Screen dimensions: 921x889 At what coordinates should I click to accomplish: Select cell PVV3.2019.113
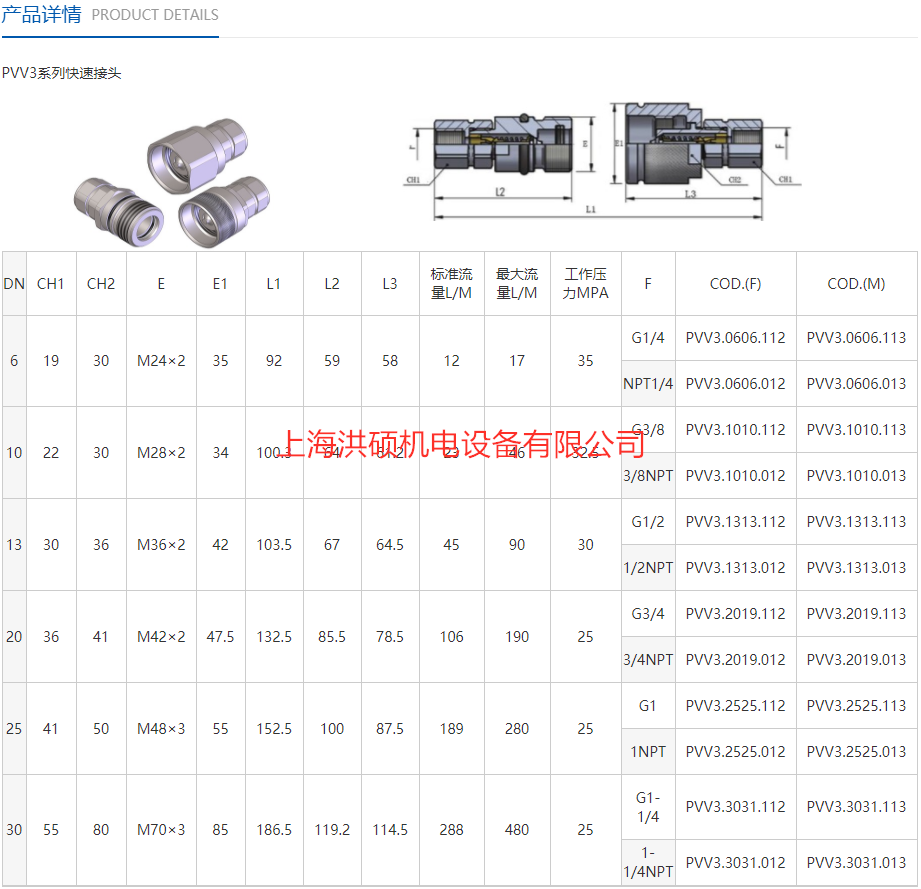(x=856, y=614)
